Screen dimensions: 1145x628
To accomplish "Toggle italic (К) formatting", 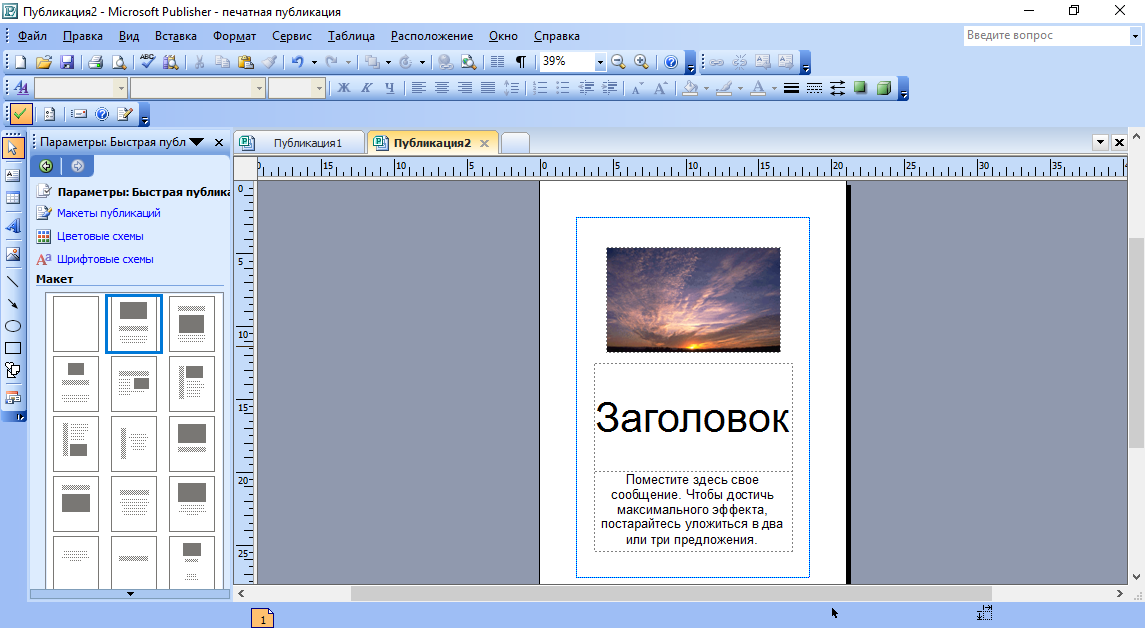I will click(366, 88).
